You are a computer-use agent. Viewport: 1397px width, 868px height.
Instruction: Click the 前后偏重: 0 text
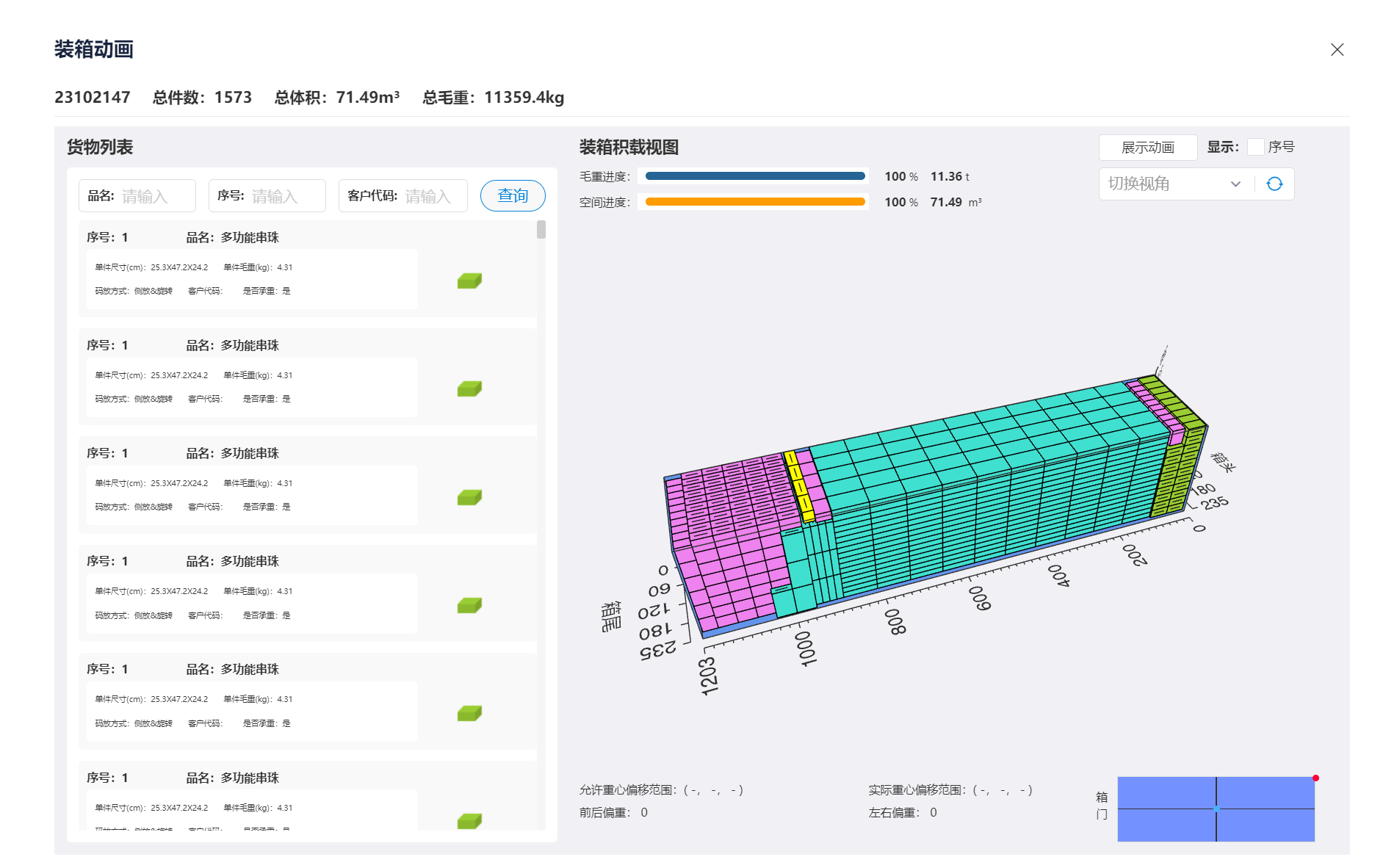tap(613, 812)
